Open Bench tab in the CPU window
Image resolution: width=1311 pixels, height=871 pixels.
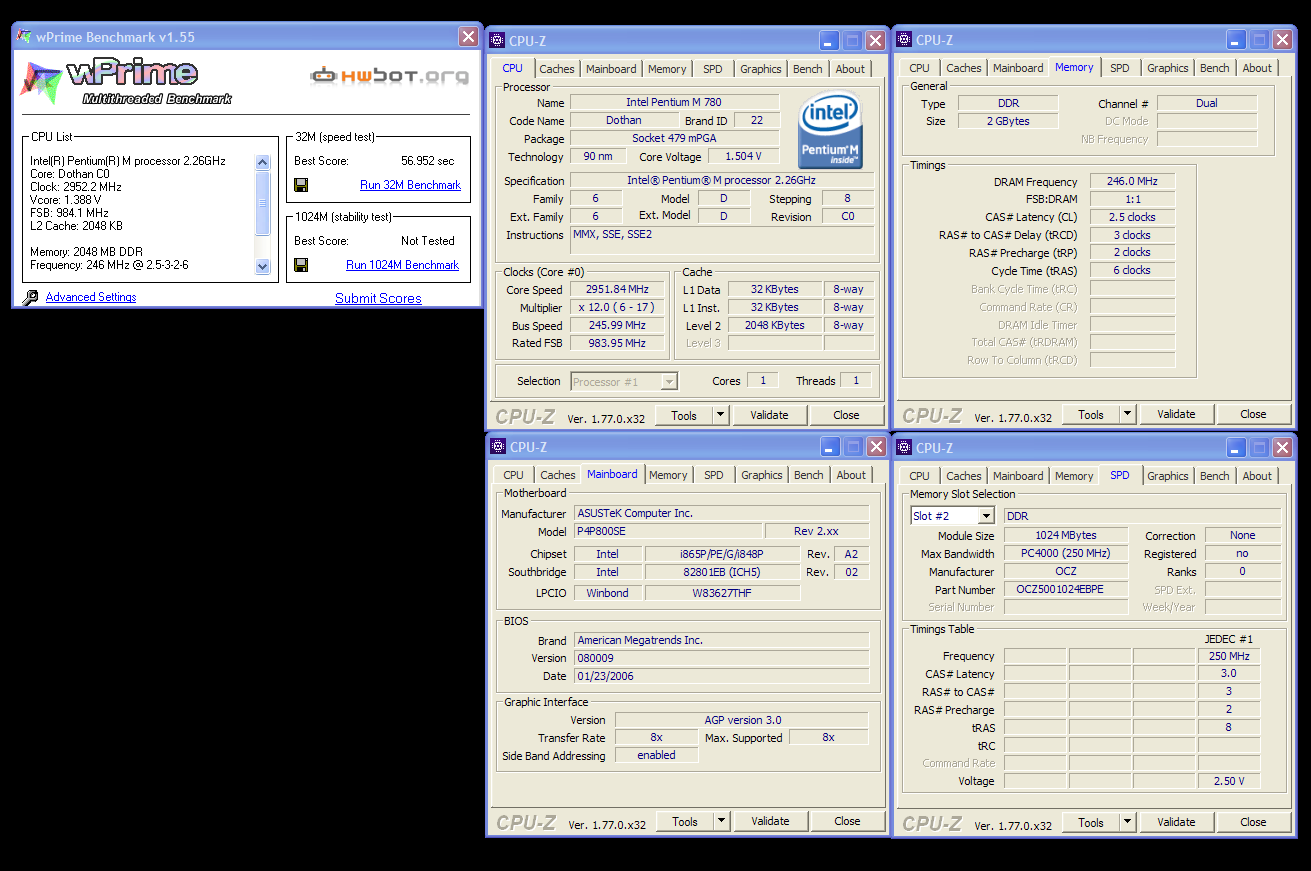[808, 69]
